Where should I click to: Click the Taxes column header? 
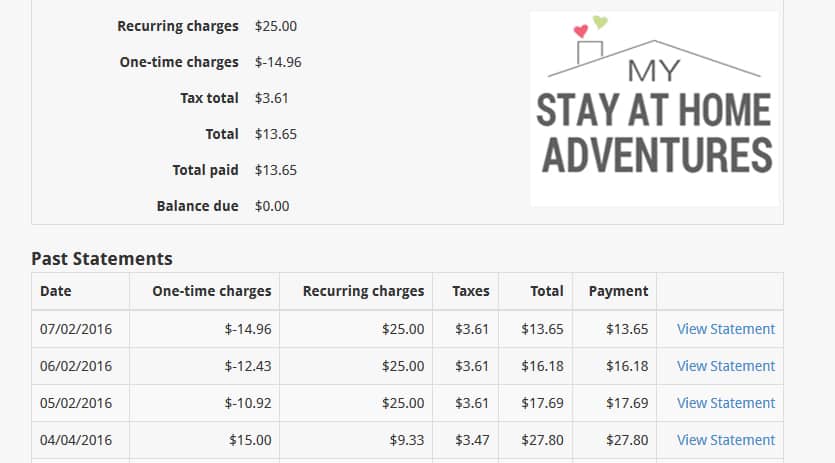471,291
